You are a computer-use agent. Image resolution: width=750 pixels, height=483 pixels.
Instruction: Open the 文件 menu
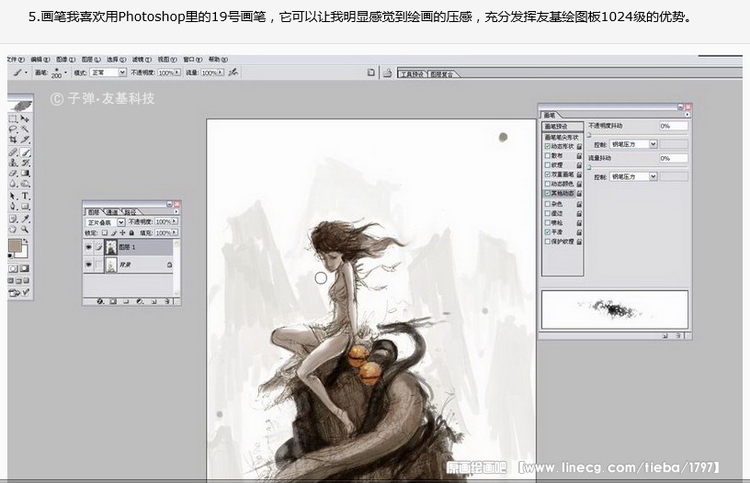click(16, 59)
